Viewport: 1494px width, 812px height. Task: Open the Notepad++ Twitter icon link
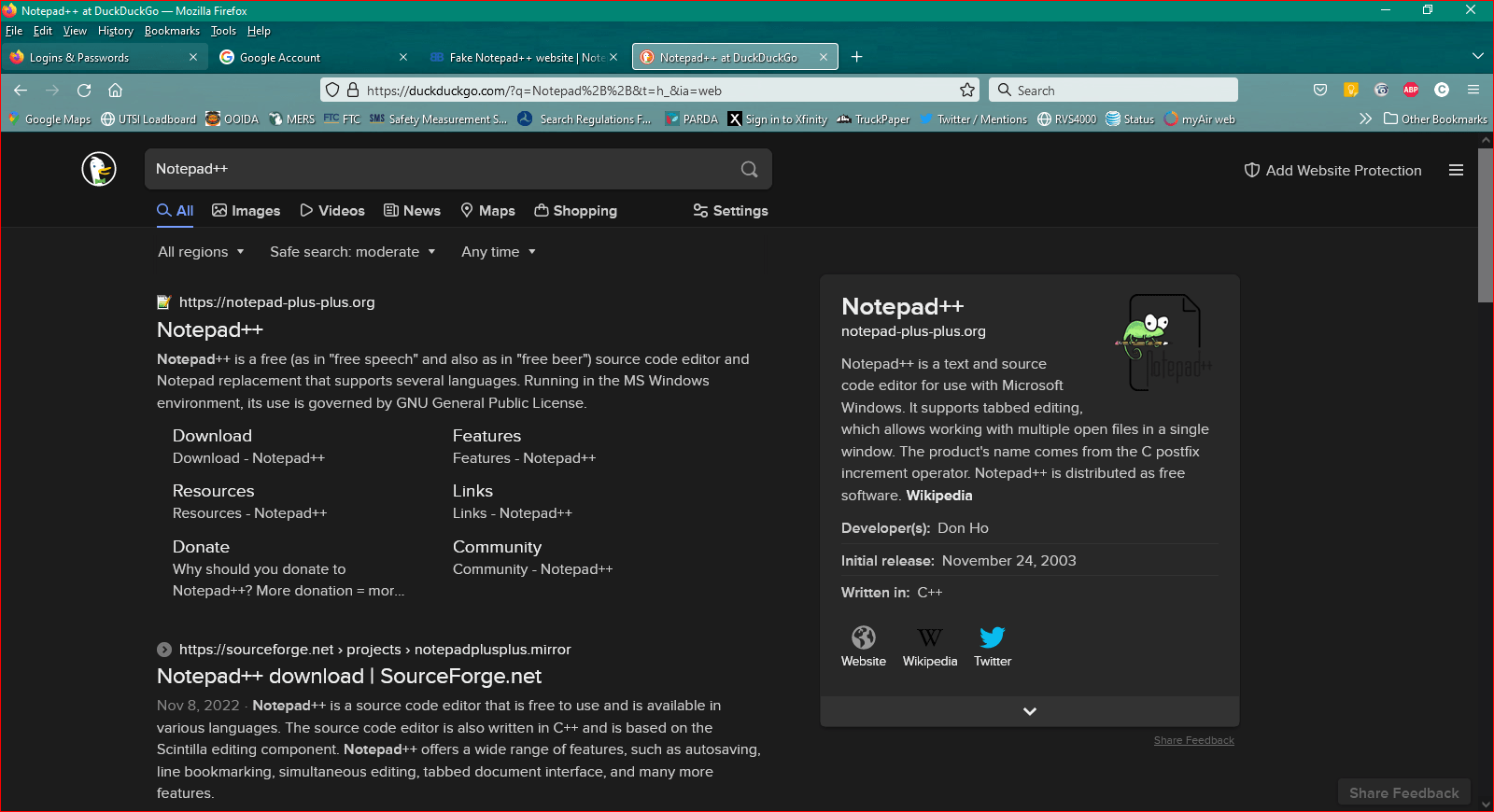click(993, 647)
